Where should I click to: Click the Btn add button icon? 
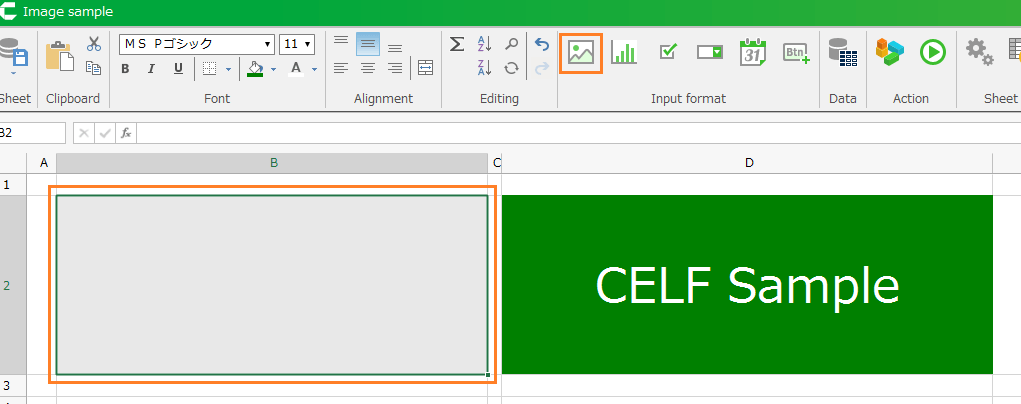point(795,53)
